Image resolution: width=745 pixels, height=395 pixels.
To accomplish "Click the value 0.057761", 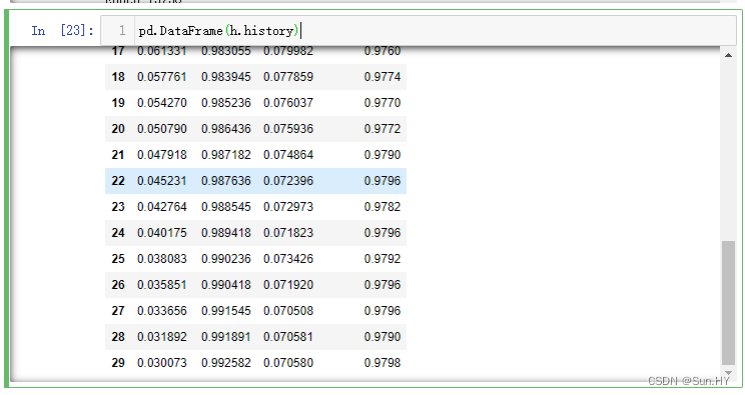I will (x=162, y=77).
